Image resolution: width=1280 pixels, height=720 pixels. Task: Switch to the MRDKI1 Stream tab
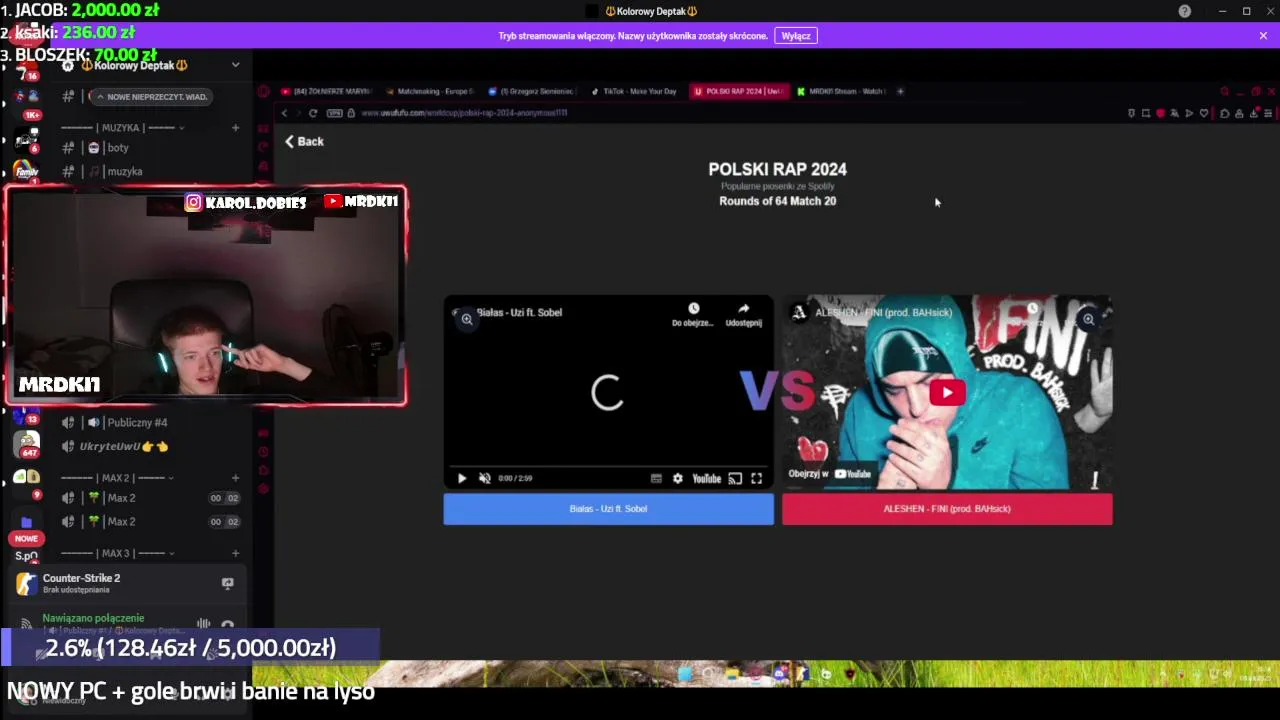(x=842, y=91)
